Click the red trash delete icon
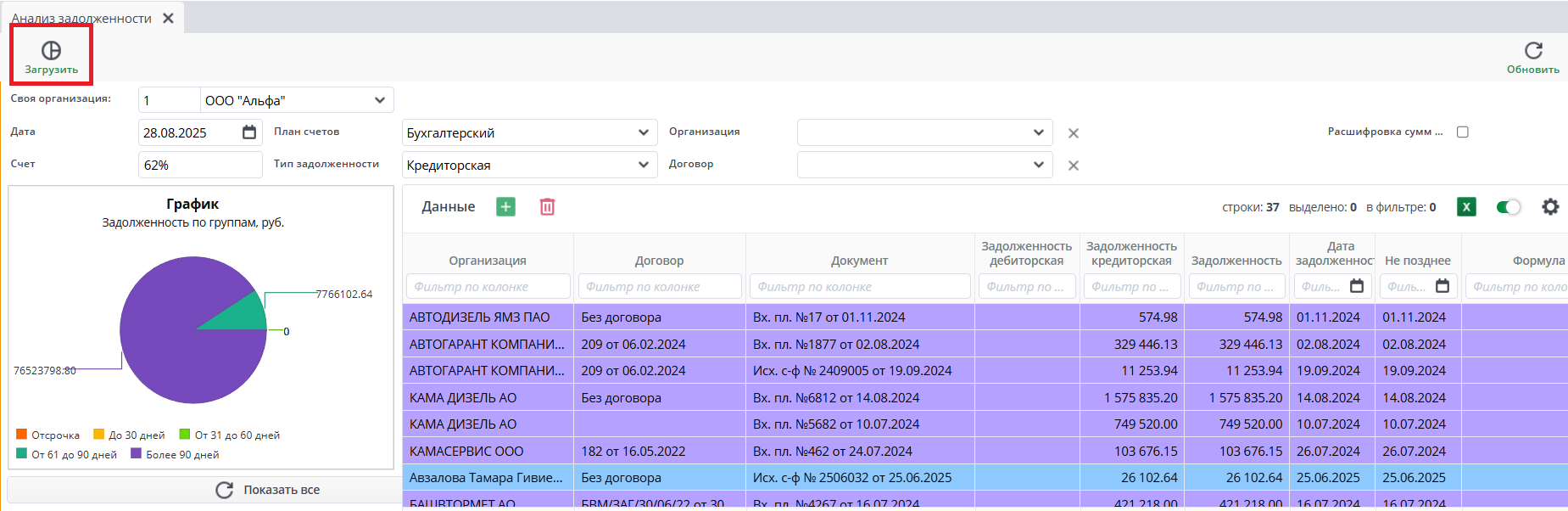Viewport: 1568px width, 511px height. click(x=547, y=207)
